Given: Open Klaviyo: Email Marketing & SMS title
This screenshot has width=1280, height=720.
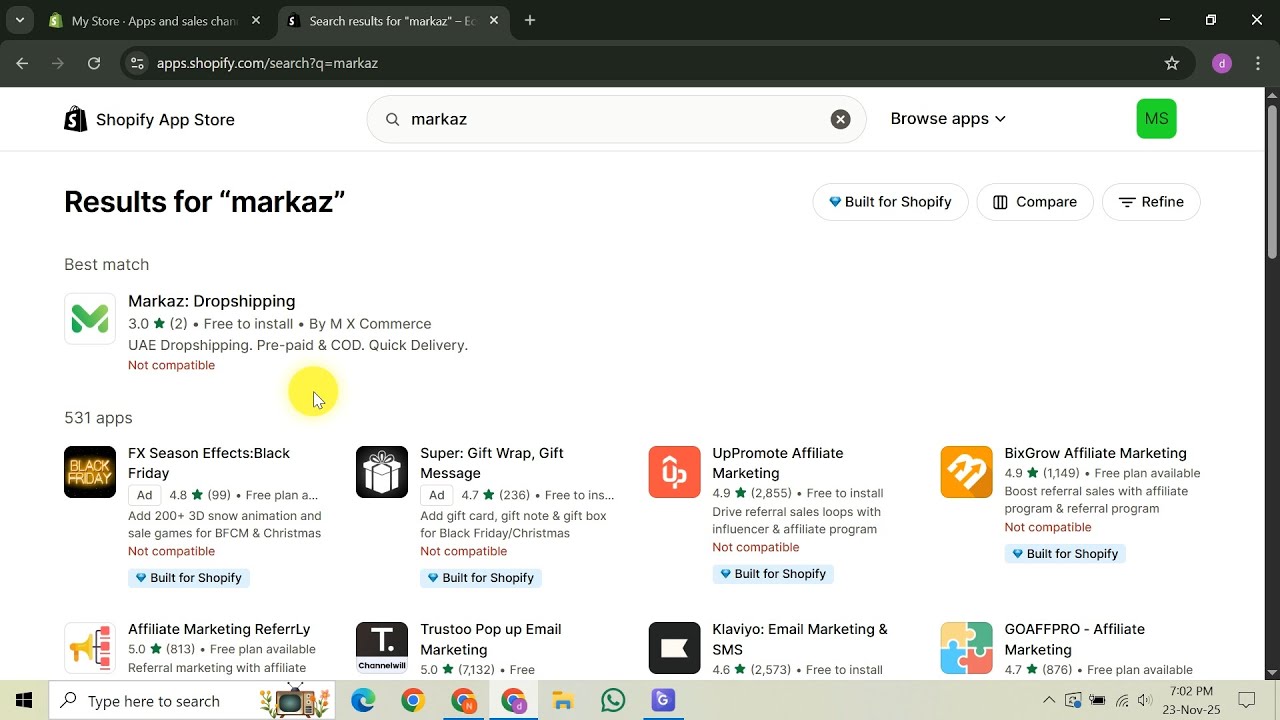Looking at the screenshot, I should pos(800,639).
